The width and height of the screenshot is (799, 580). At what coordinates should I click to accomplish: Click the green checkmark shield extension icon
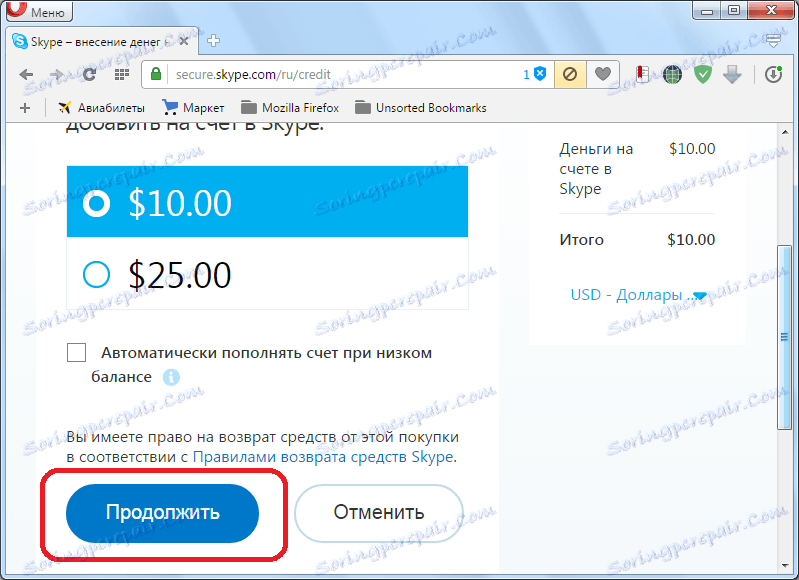point(703,75)
